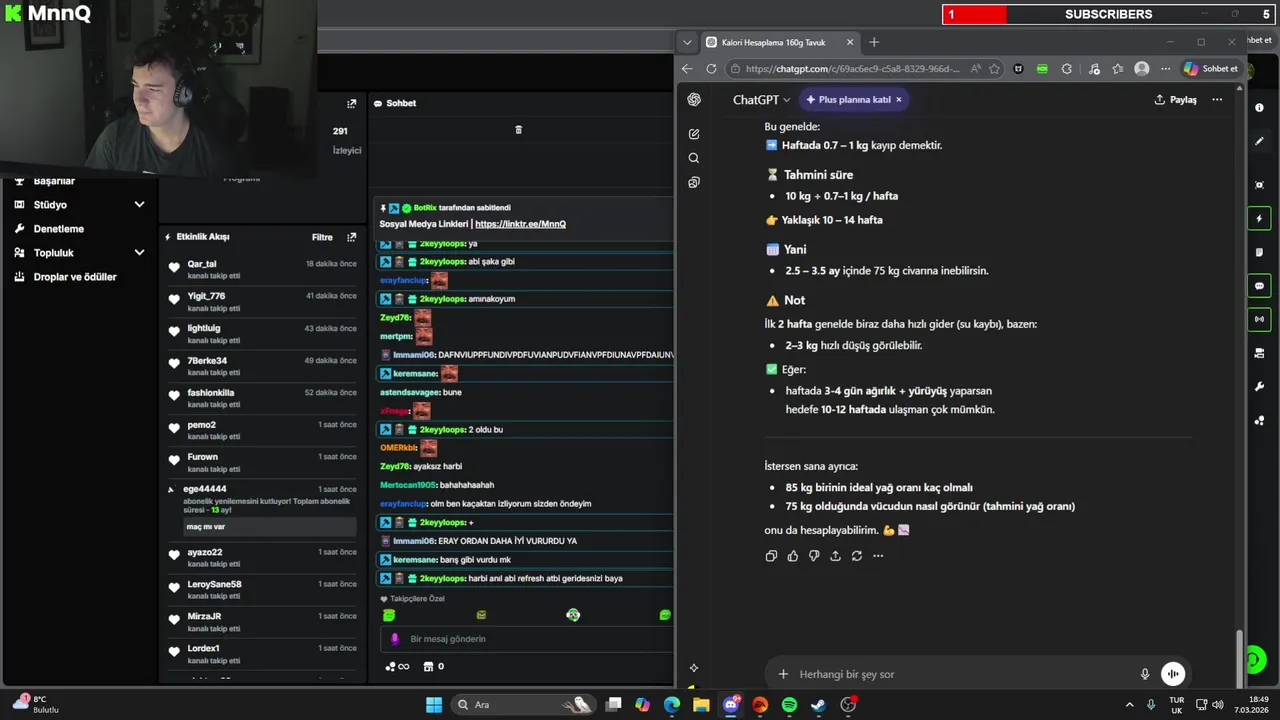Image resolution: width=1280 pixels, height=720 pixels.
Task: Add the page to favorites star
Action: [x=994, y=69]
